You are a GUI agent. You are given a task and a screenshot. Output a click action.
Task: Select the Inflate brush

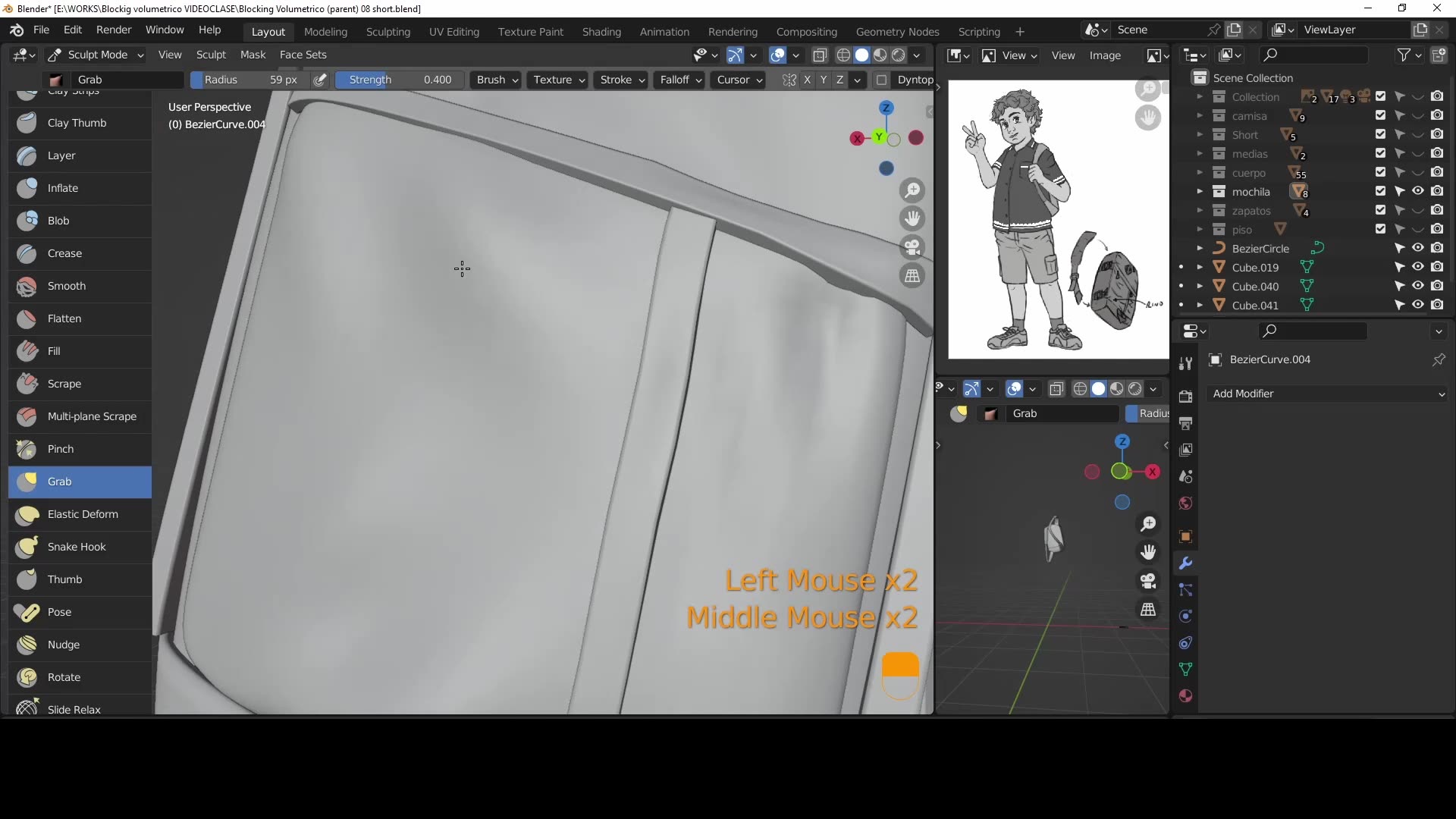point(62,188)
